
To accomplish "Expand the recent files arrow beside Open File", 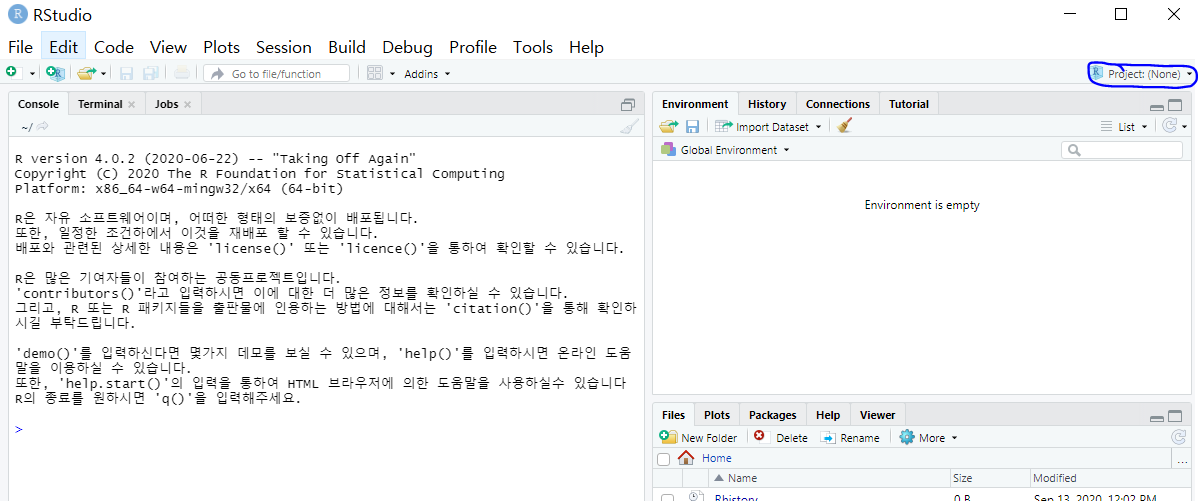I will coord(103,74).
